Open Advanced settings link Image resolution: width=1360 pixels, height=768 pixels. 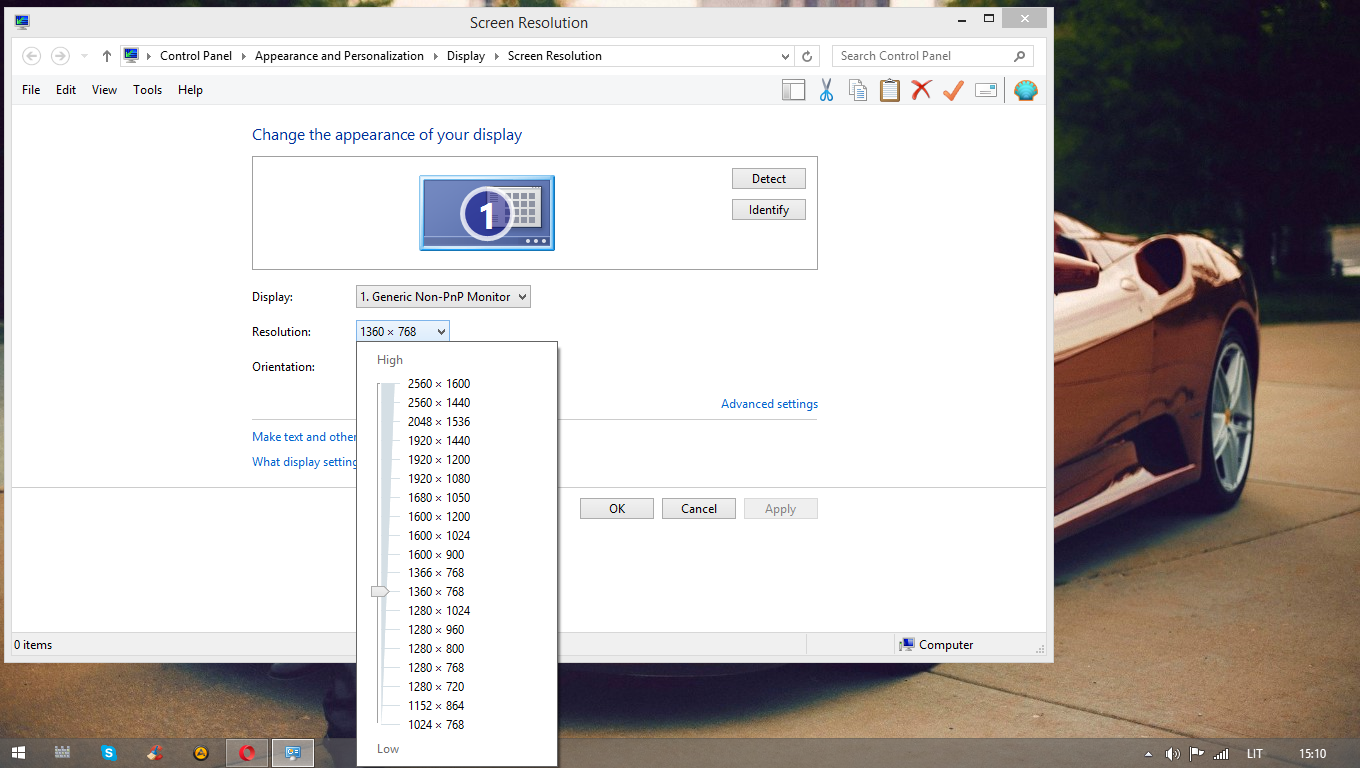(x=769, y=404)
